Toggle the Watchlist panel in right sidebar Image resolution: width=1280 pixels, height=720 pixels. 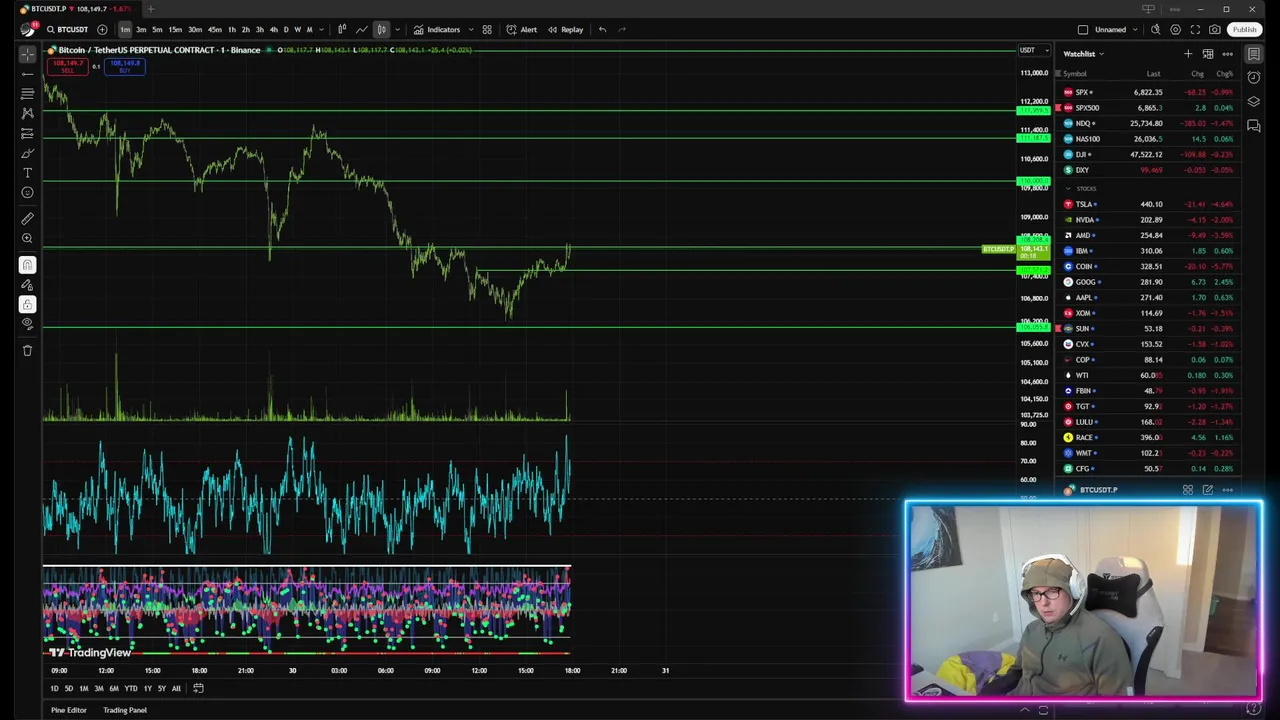point(1254,54)
